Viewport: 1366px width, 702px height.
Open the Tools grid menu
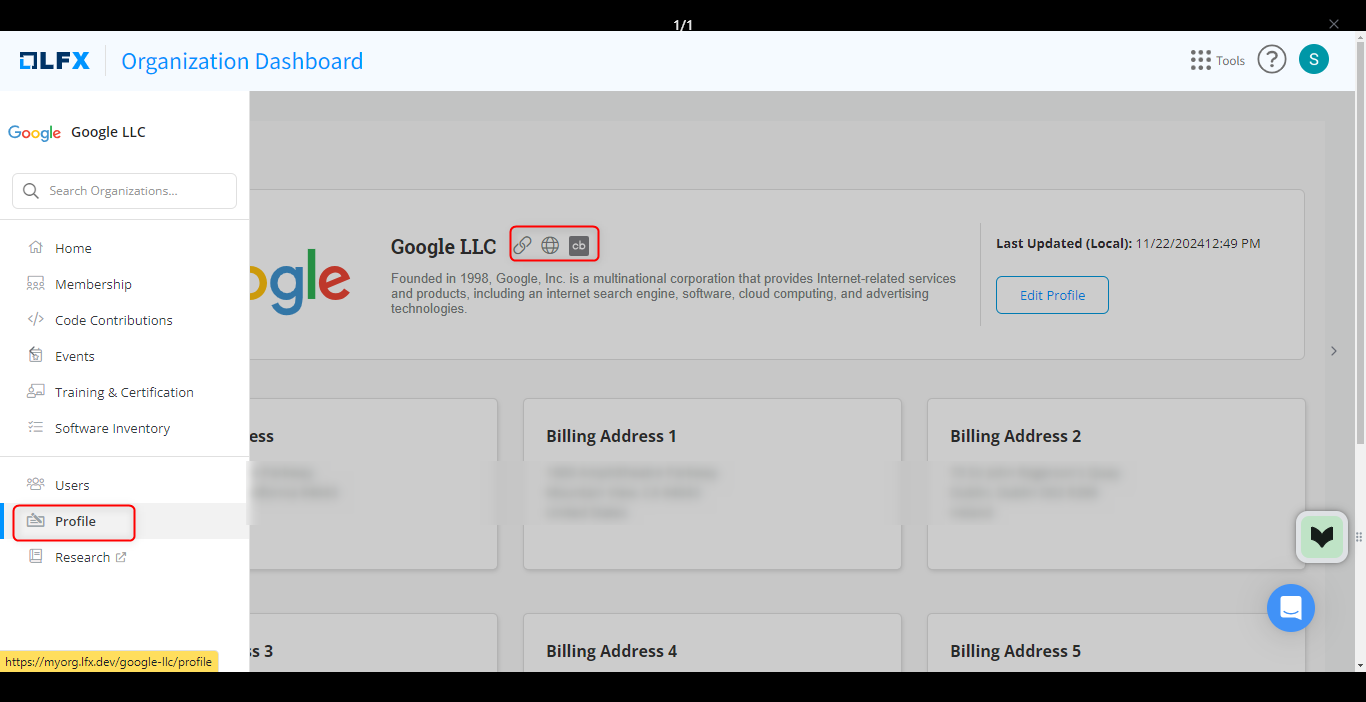(1216, 60)
